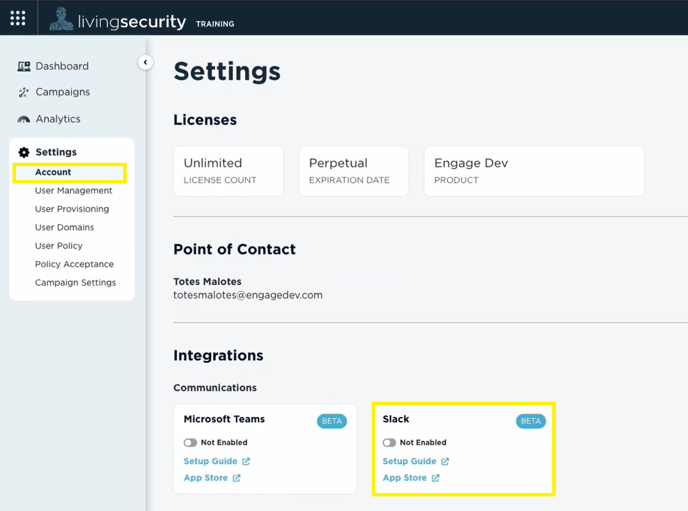The width and height of the screenshot is (688, 511).
Task: Click the Campaigns sparkle icon
Action: tap(23, 92)
